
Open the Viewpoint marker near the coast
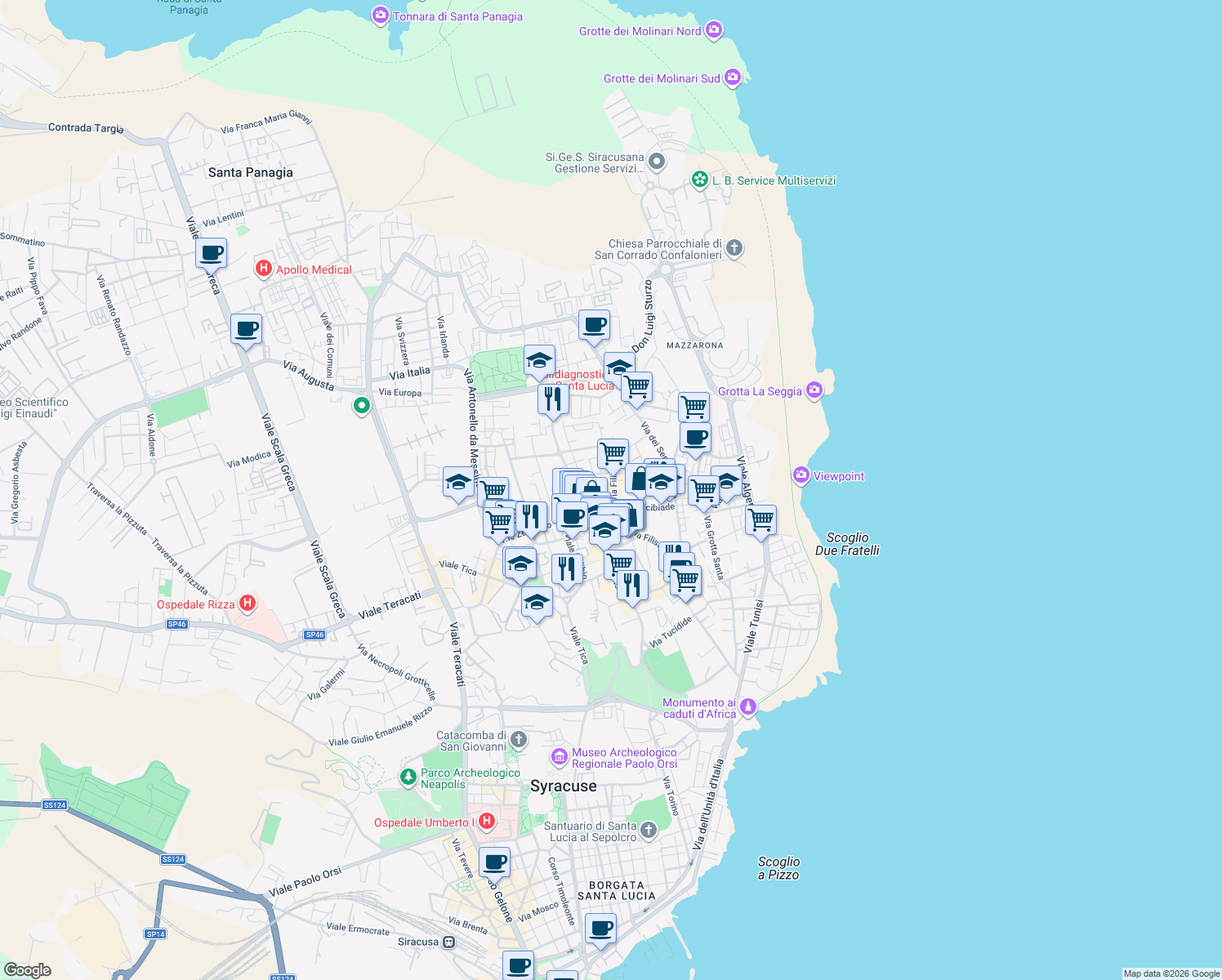[x=801, y=475]
